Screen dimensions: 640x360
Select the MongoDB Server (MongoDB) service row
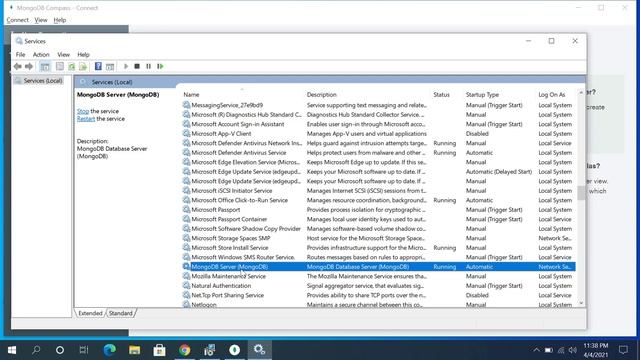coord(379,267)
